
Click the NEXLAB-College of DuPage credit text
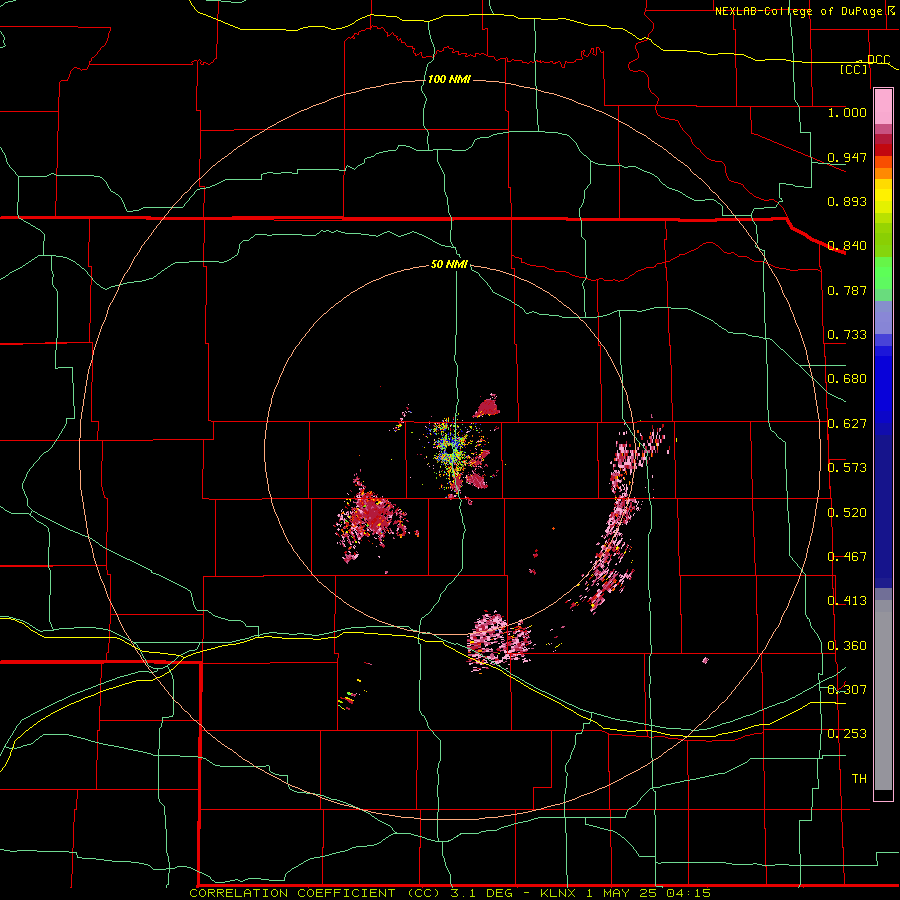click(798, 11)
